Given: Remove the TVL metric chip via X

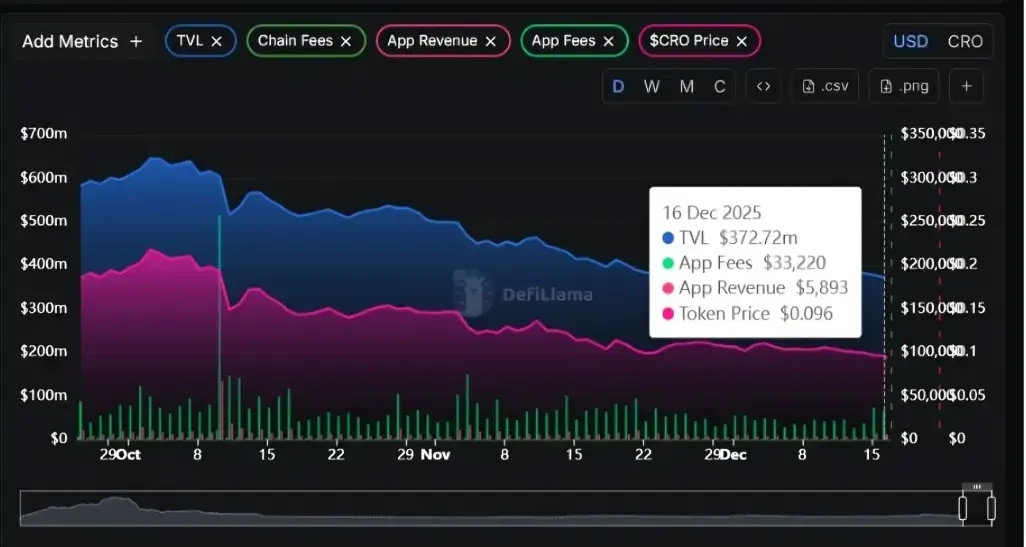Looking at the screenshot, I should (x=216, y=41).
